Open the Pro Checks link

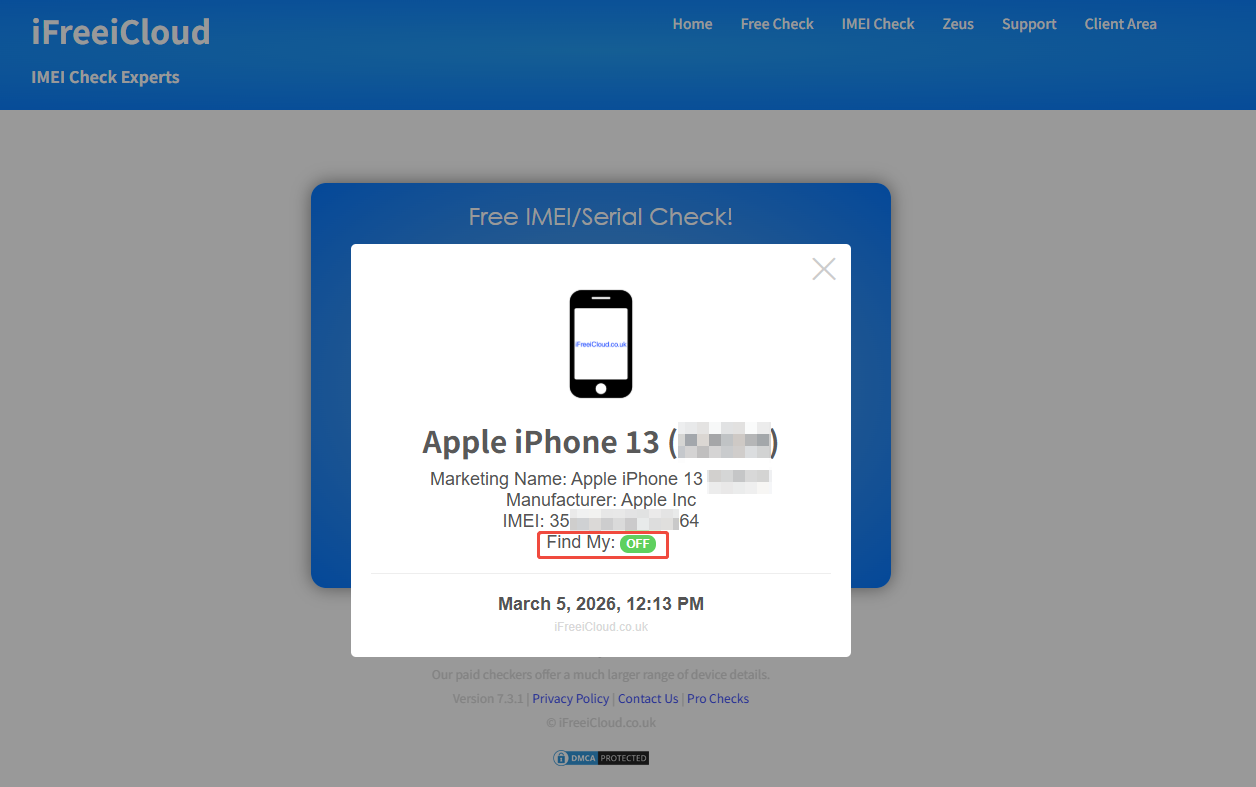tap(718, 698)
